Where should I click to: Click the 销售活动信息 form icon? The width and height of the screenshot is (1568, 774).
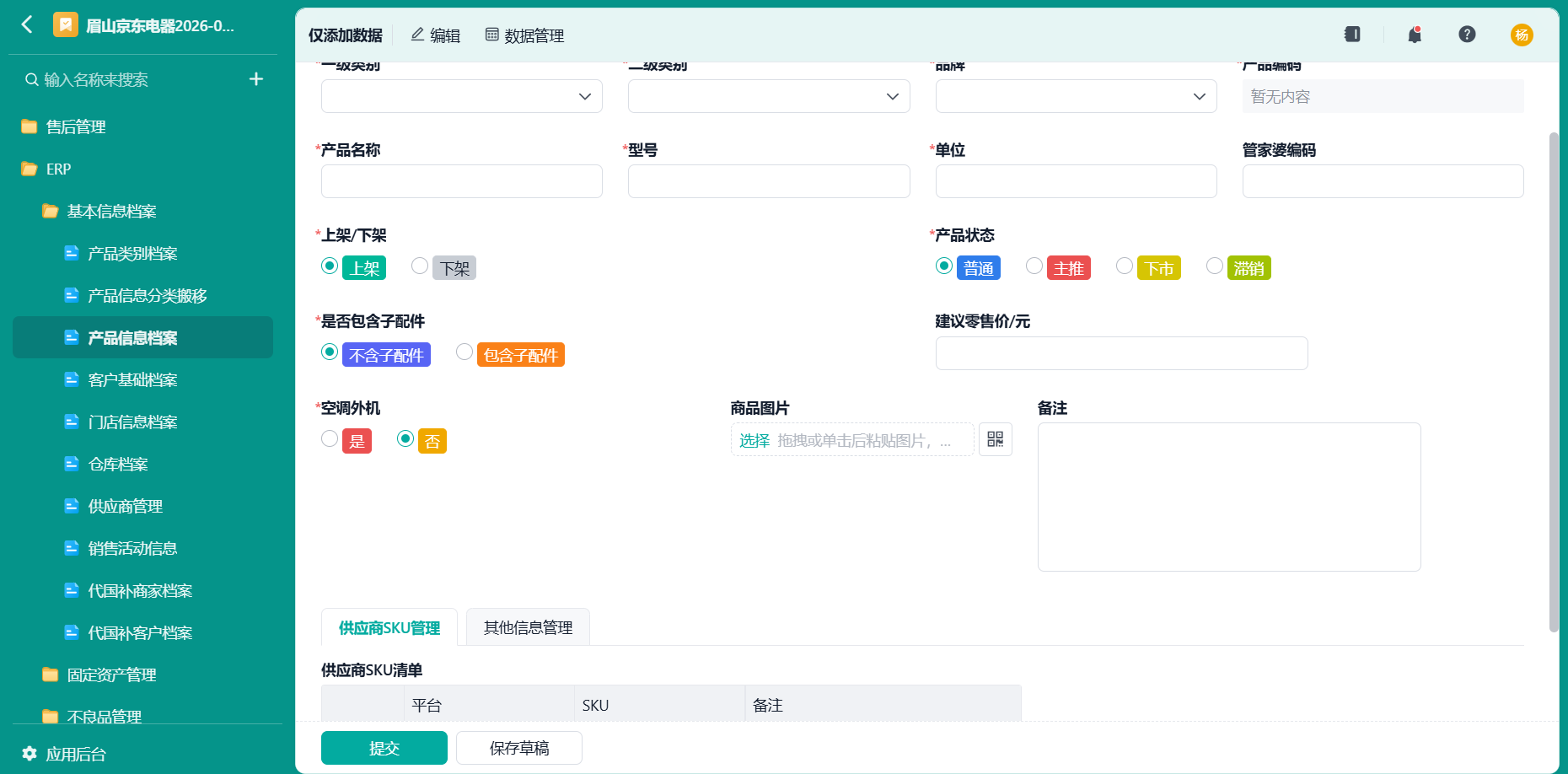(72, 548)
